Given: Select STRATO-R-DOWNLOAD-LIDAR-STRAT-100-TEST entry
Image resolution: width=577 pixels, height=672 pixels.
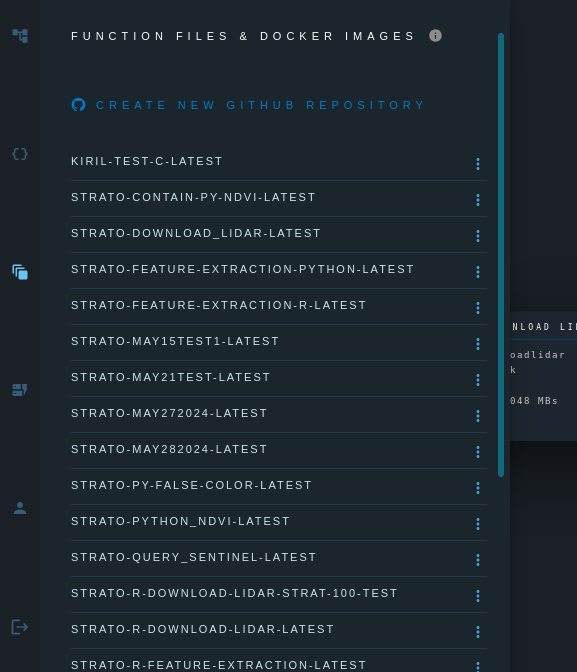Looking at the screenshot, I should pyautogui.click(x=234, y=593).
